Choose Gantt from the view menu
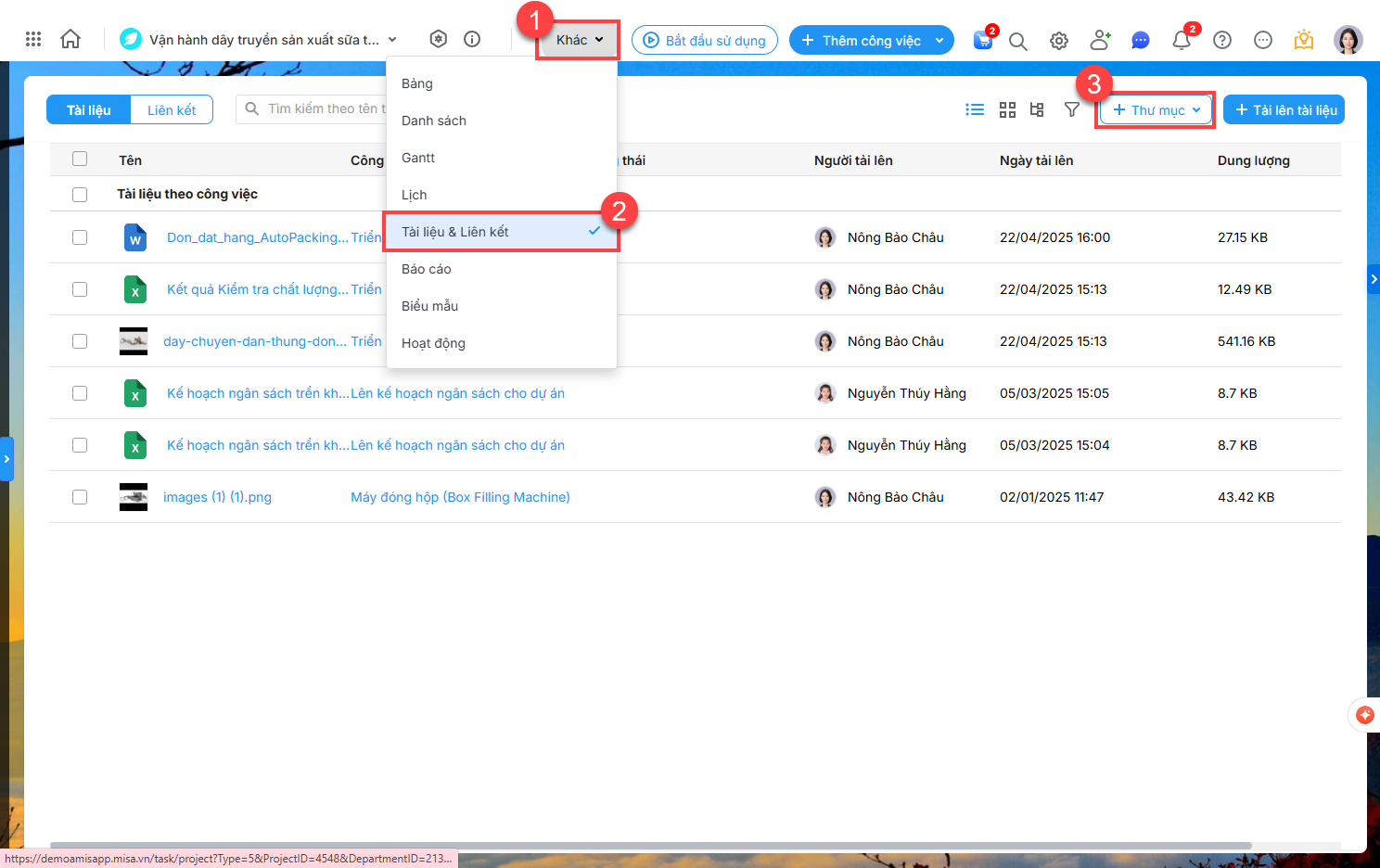The image size is (1380, 868). click(x=418, y=158)
